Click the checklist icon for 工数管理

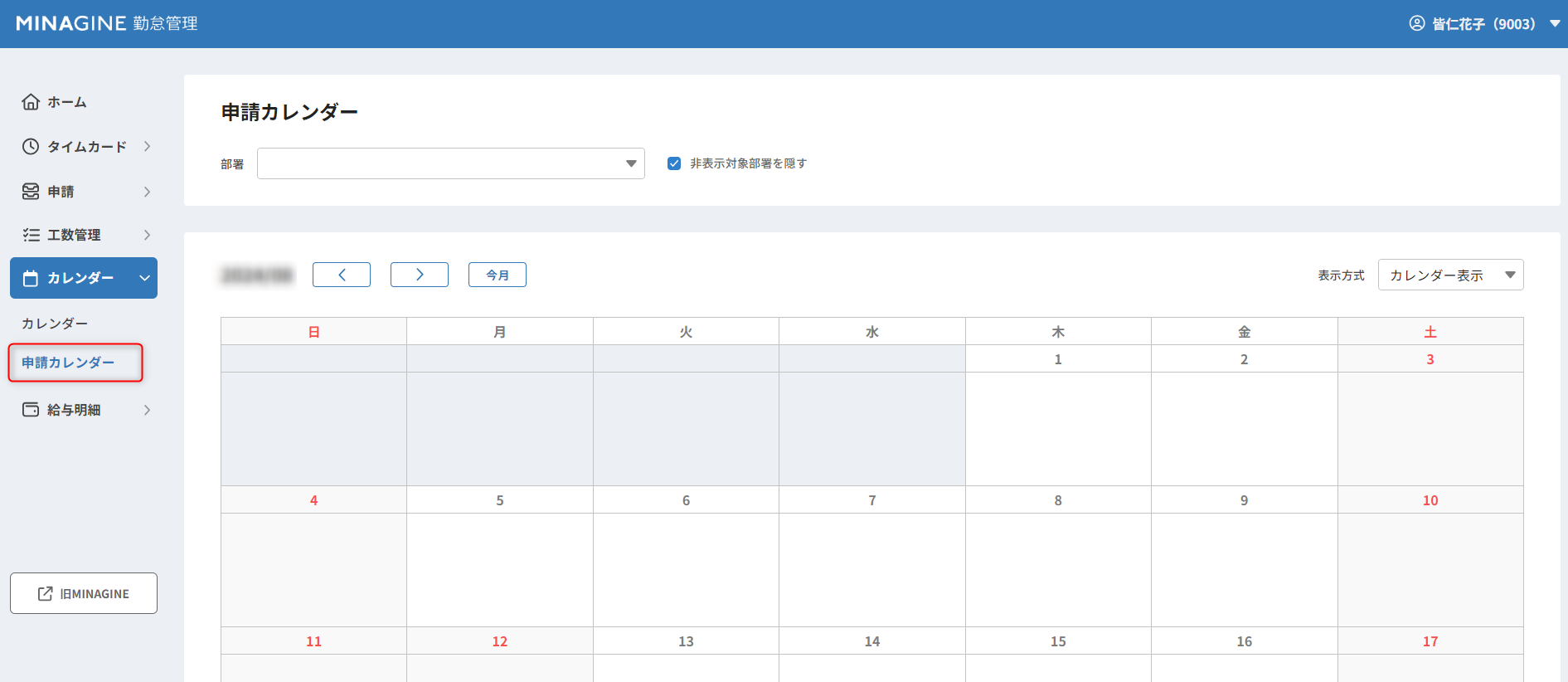tap(31, 235)
